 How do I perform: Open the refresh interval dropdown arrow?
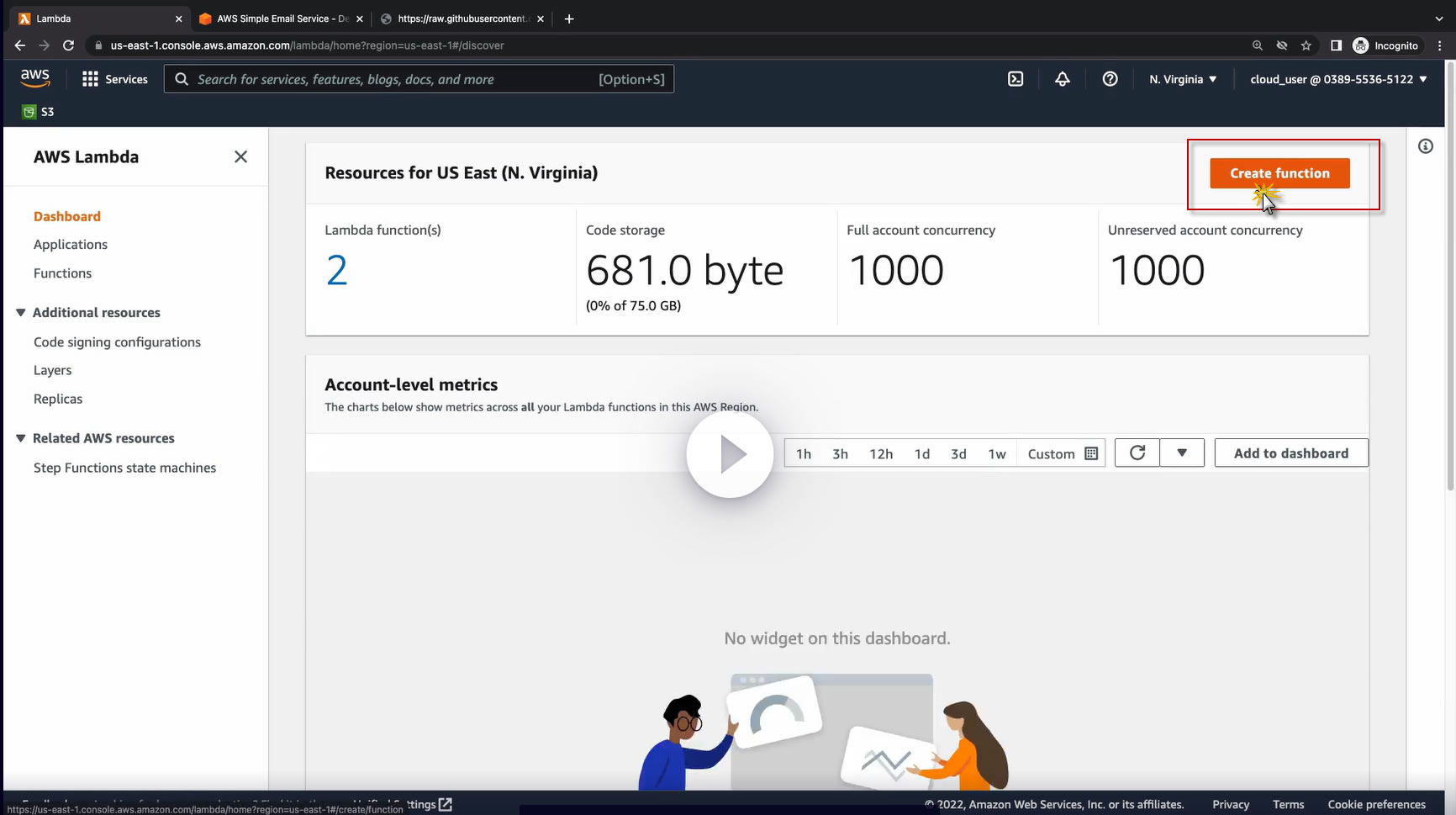click(1182, 453)
